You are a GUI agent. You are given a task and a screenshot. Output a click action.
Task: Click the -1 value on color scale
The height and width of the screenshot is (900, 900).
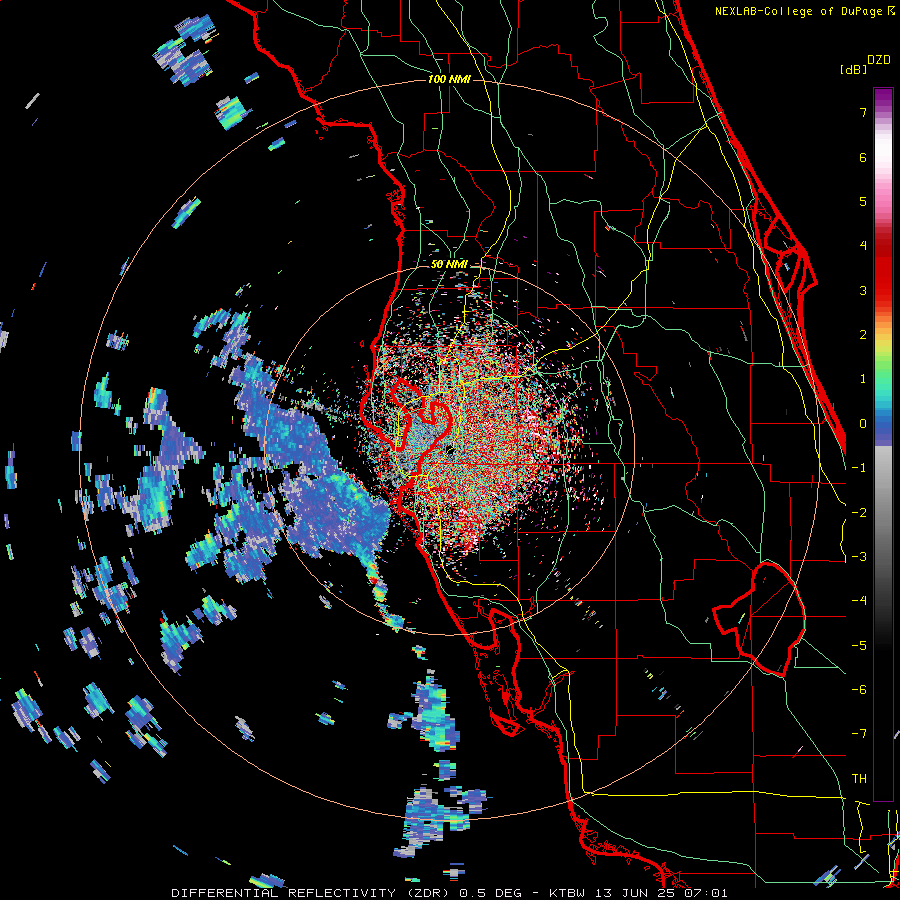point(859,468)
